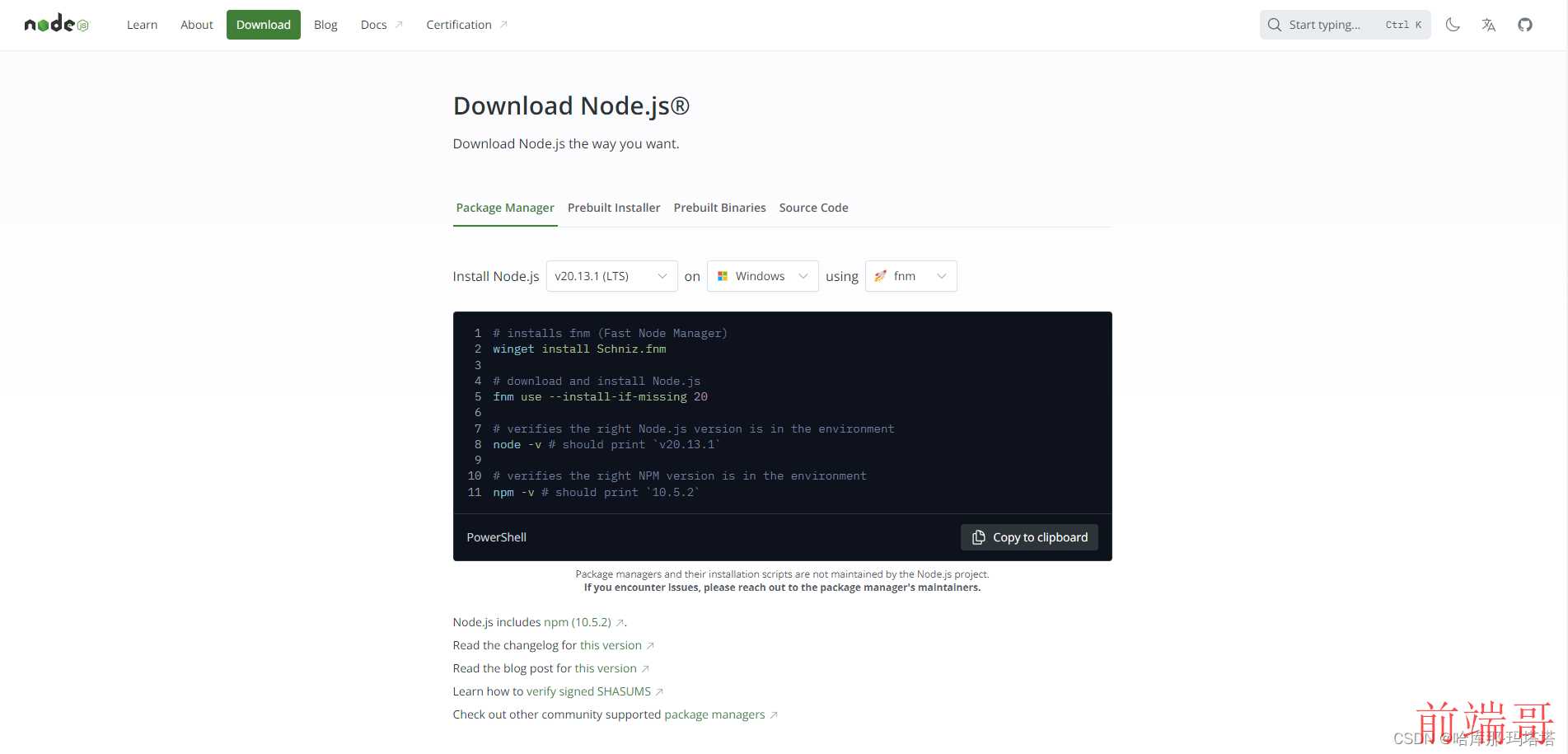Open the GitHub icon link
The height and width of the screenshot is (754, 1568).
(1525, 25)
